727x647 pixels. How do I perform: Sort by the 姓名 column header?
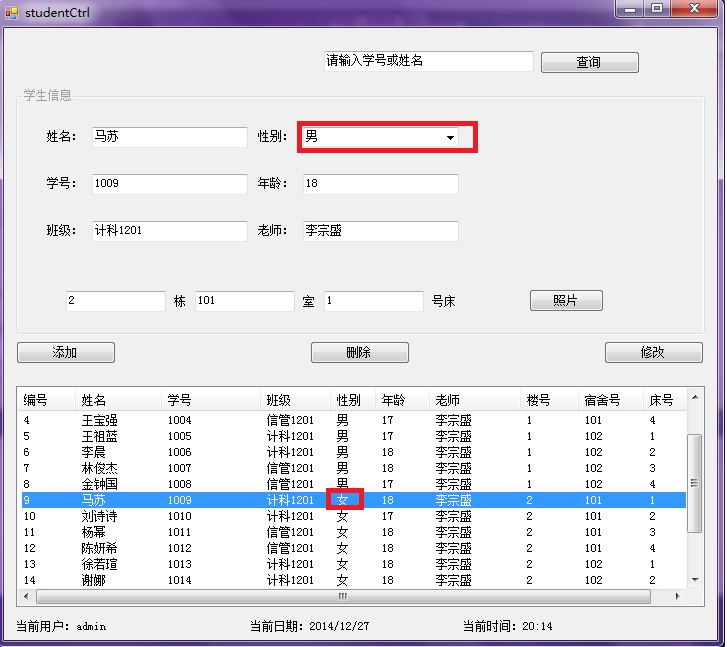point(118,400)
